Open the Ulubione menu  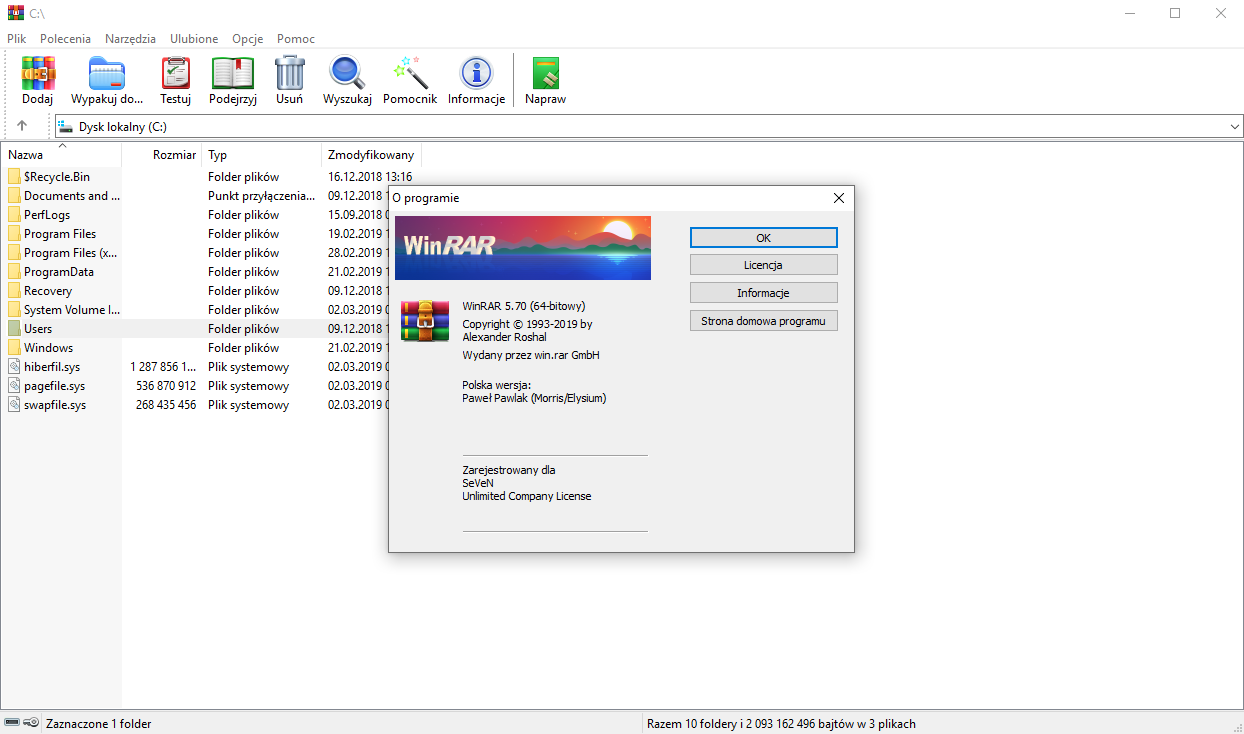click(x=194, y=39)
